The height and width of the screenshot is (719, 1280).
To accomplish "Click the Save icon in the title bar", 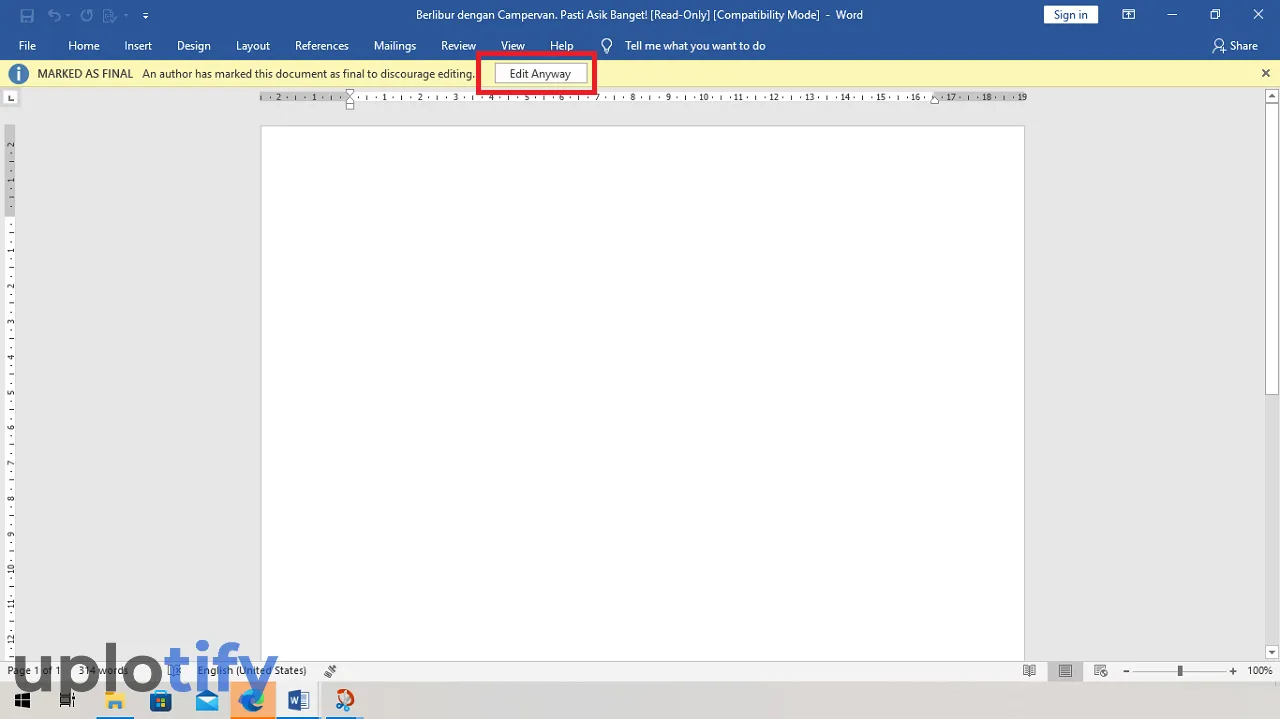I will (x=27, y=15).
